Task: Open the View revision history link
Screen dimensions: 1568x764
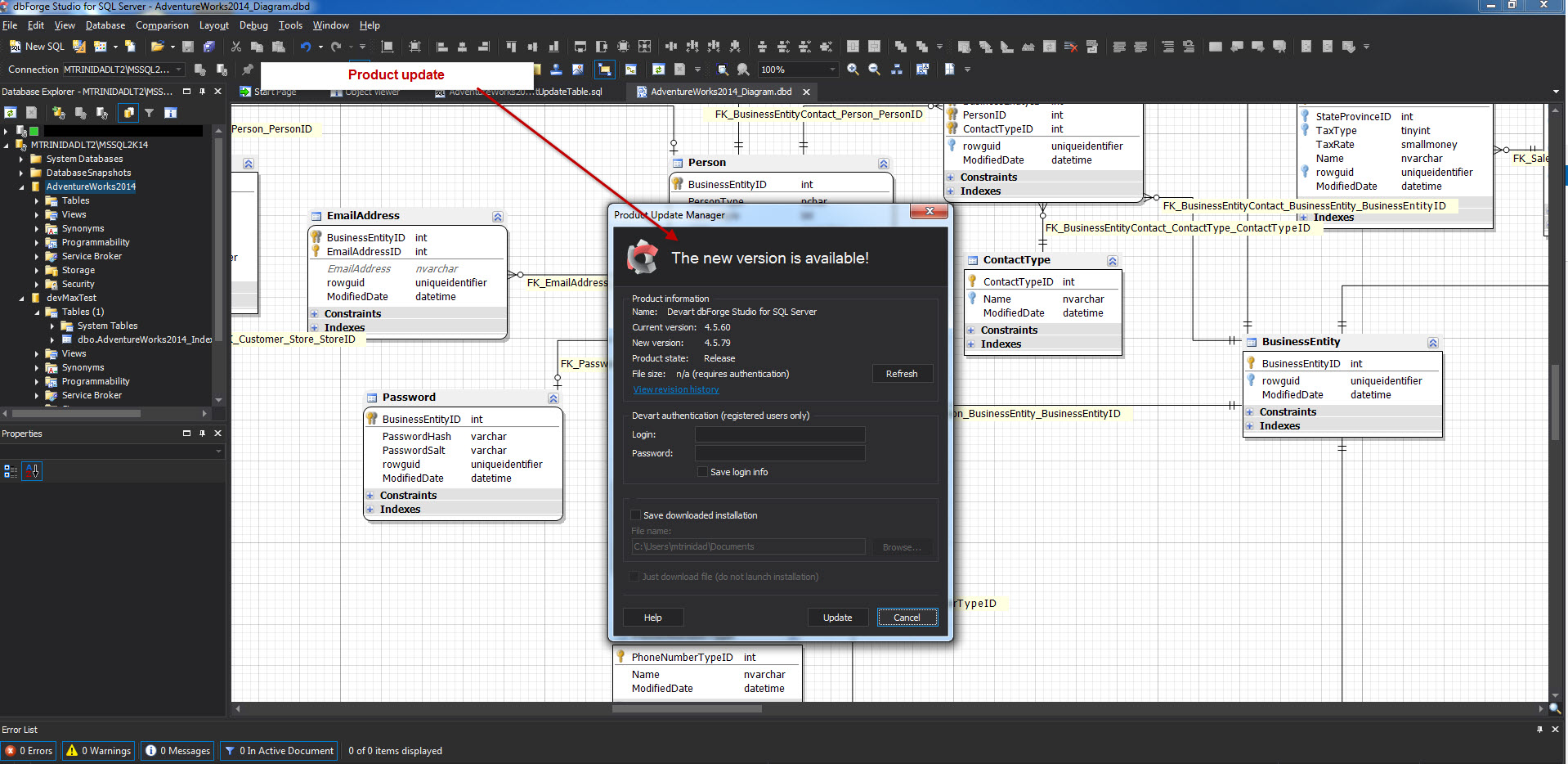Action: pyautogui.click(x=676, y=389)
